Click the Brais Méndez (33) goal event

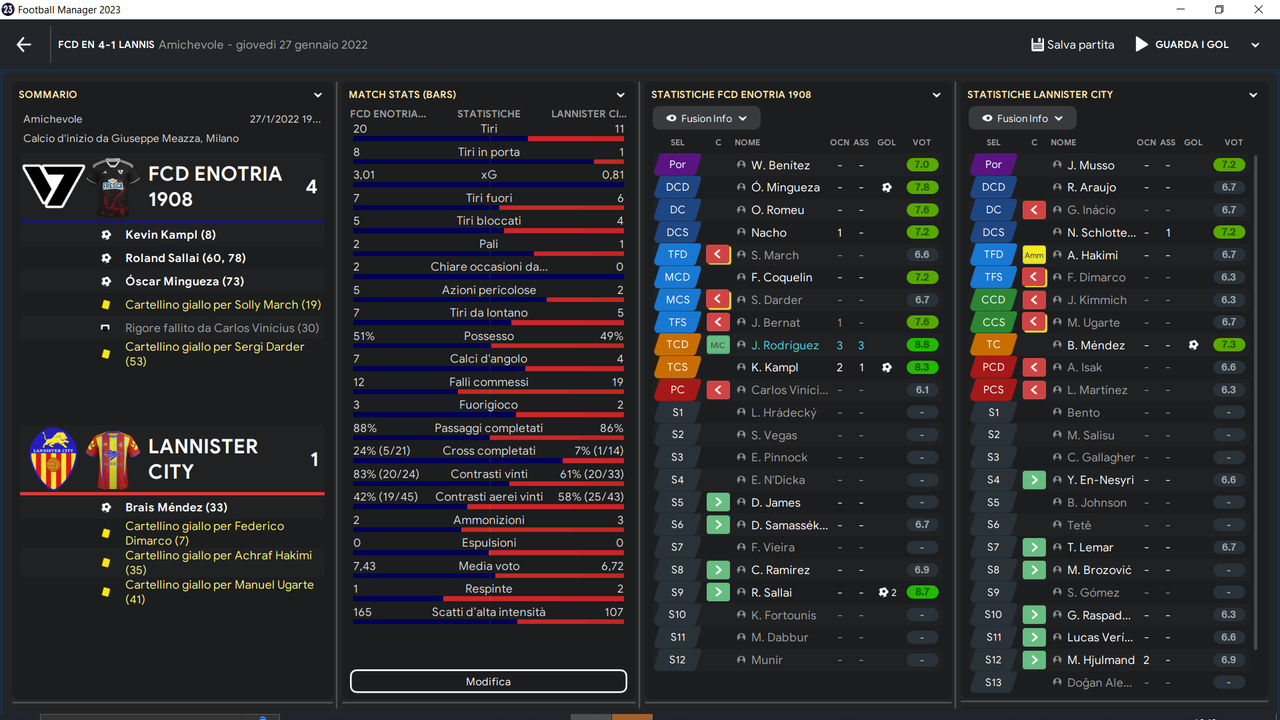click(176, 507)
